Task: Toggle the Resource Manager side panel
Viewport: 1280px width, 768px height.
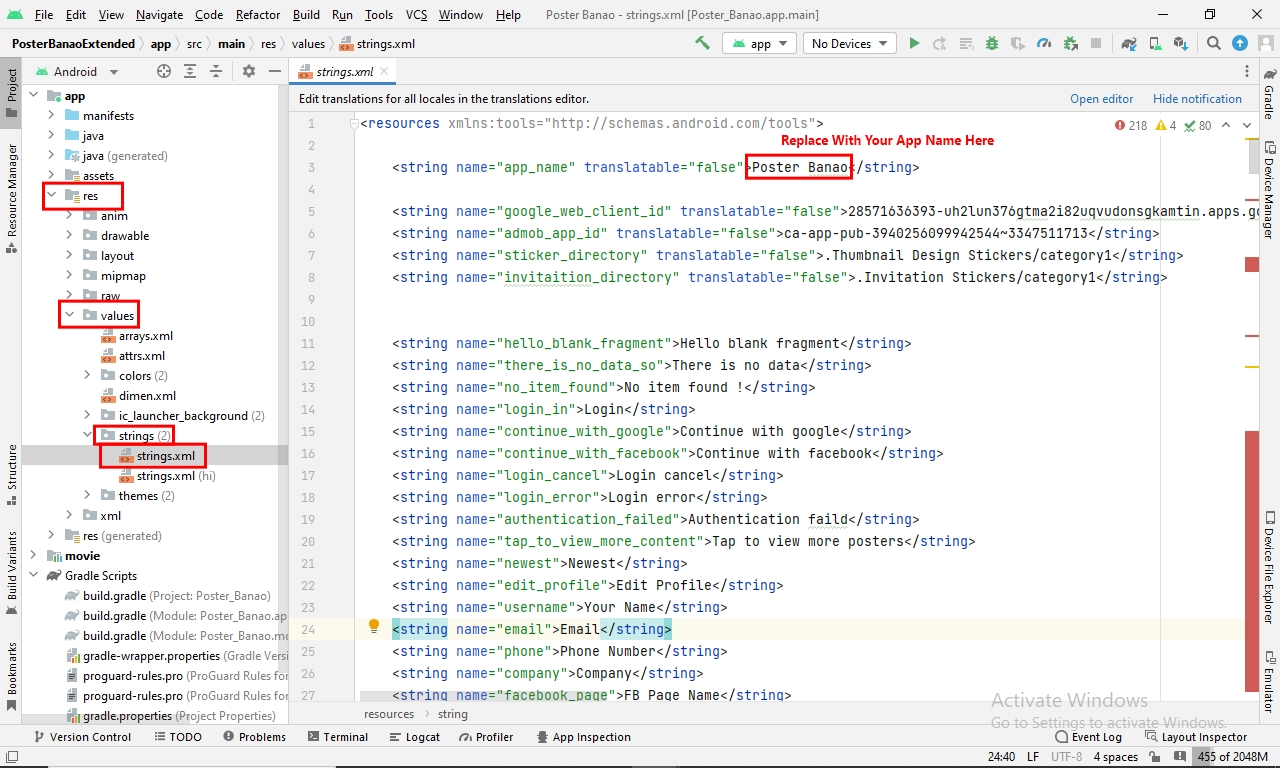Action: (11, 196)
